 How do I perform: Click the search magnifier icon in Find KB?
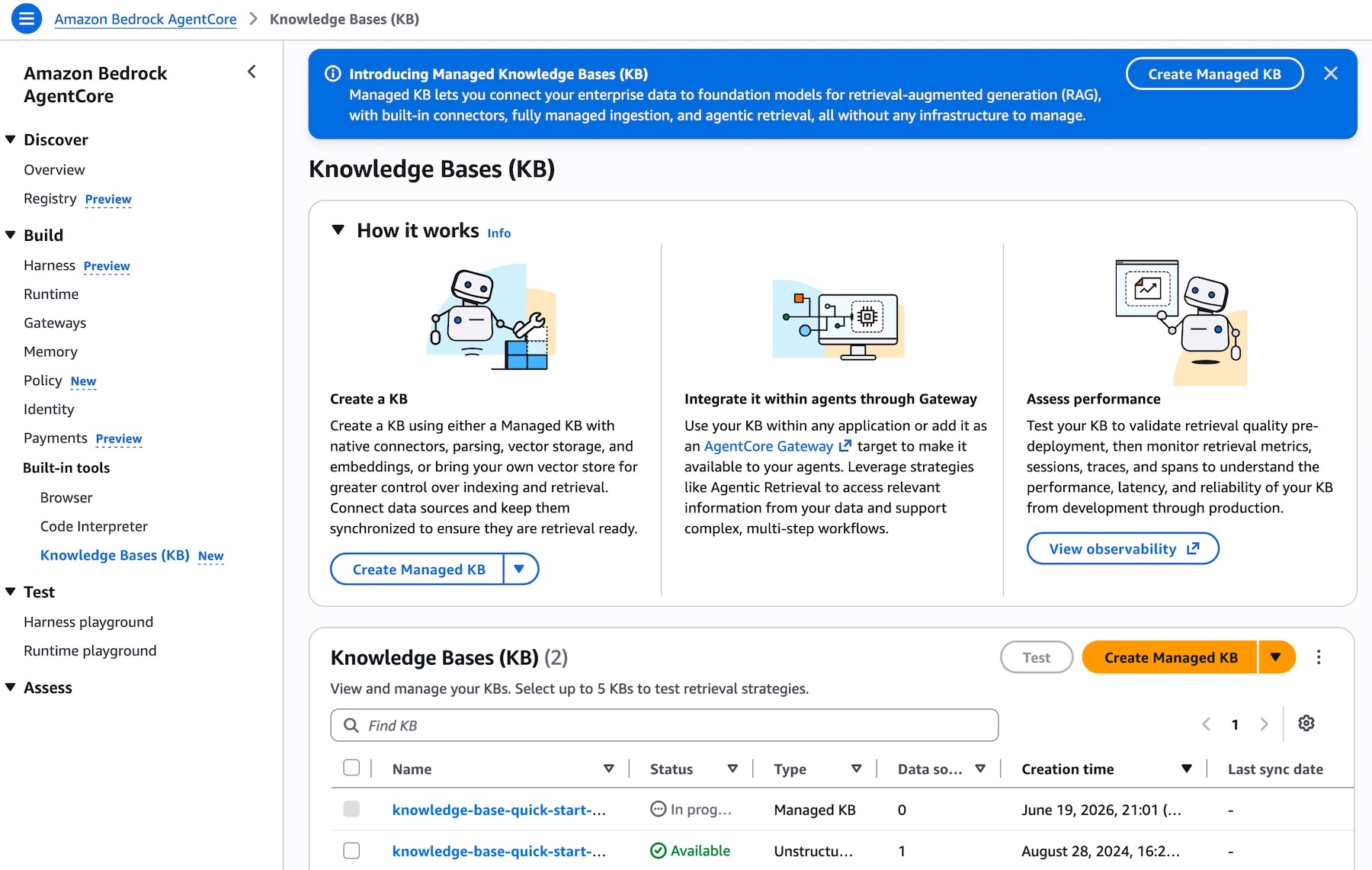pos(351,725)
